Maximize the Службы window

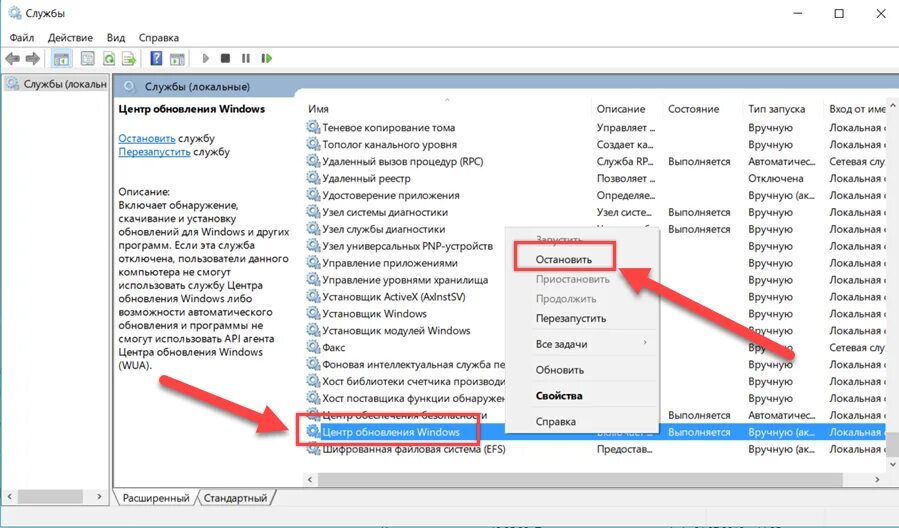[x=839, y=13]
